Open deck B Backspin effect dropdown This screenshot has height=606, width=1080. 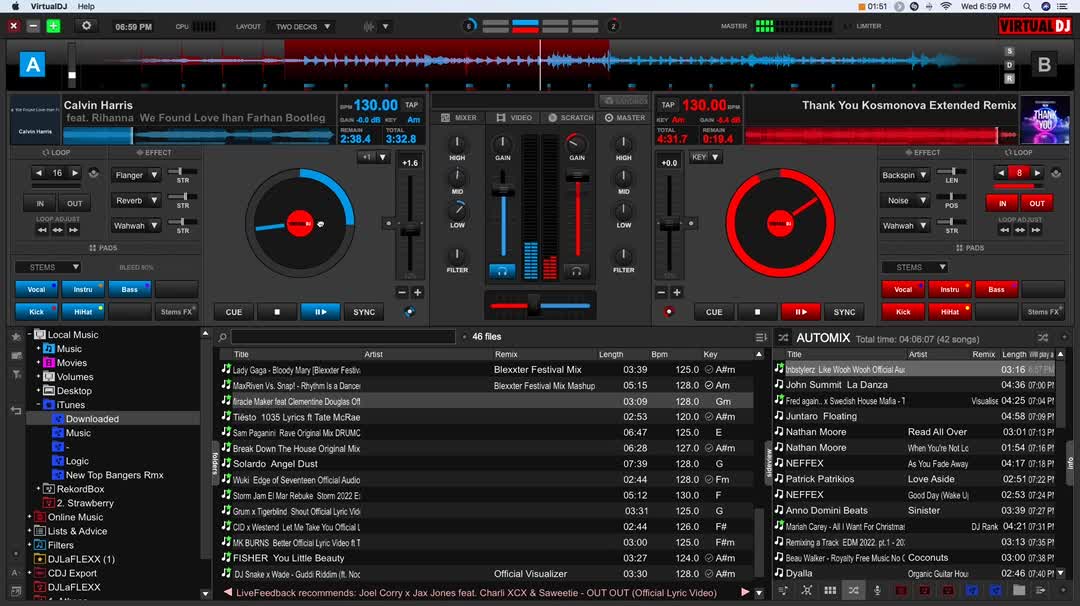click(904, 175)
